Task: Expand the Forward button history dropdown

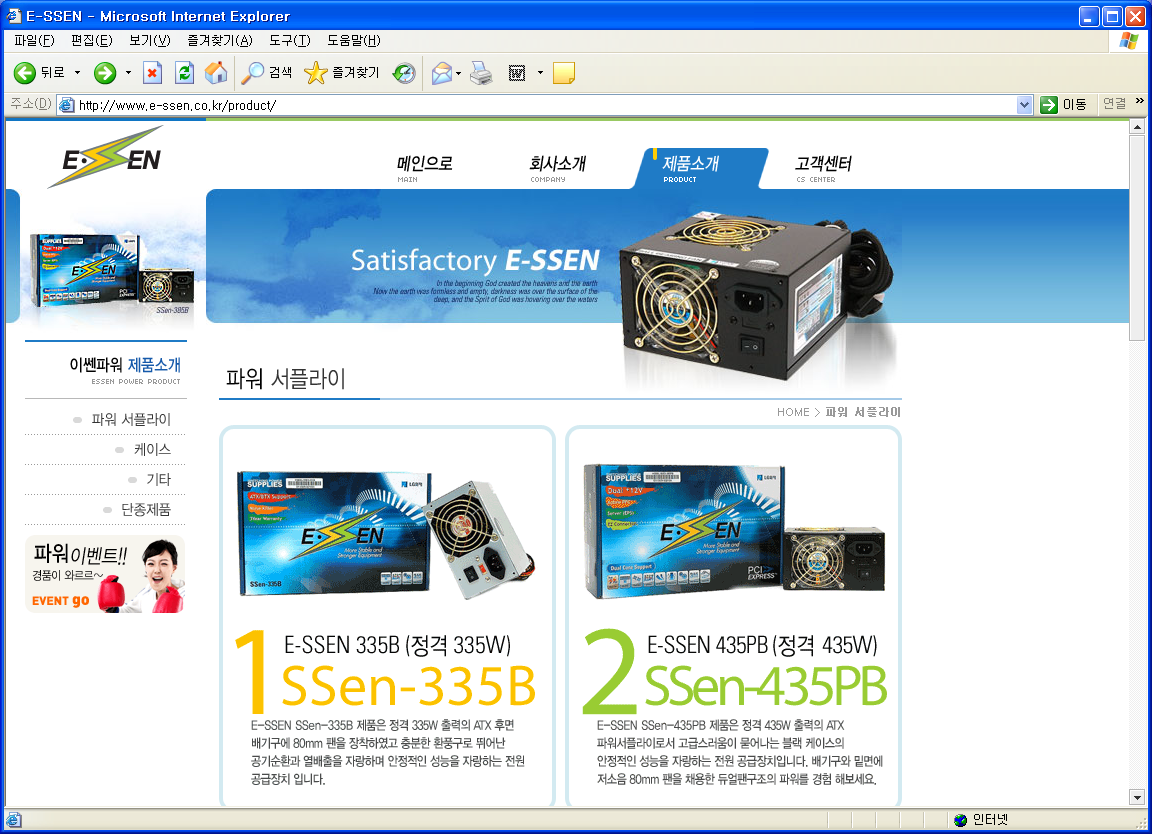Action: point(128,73)
